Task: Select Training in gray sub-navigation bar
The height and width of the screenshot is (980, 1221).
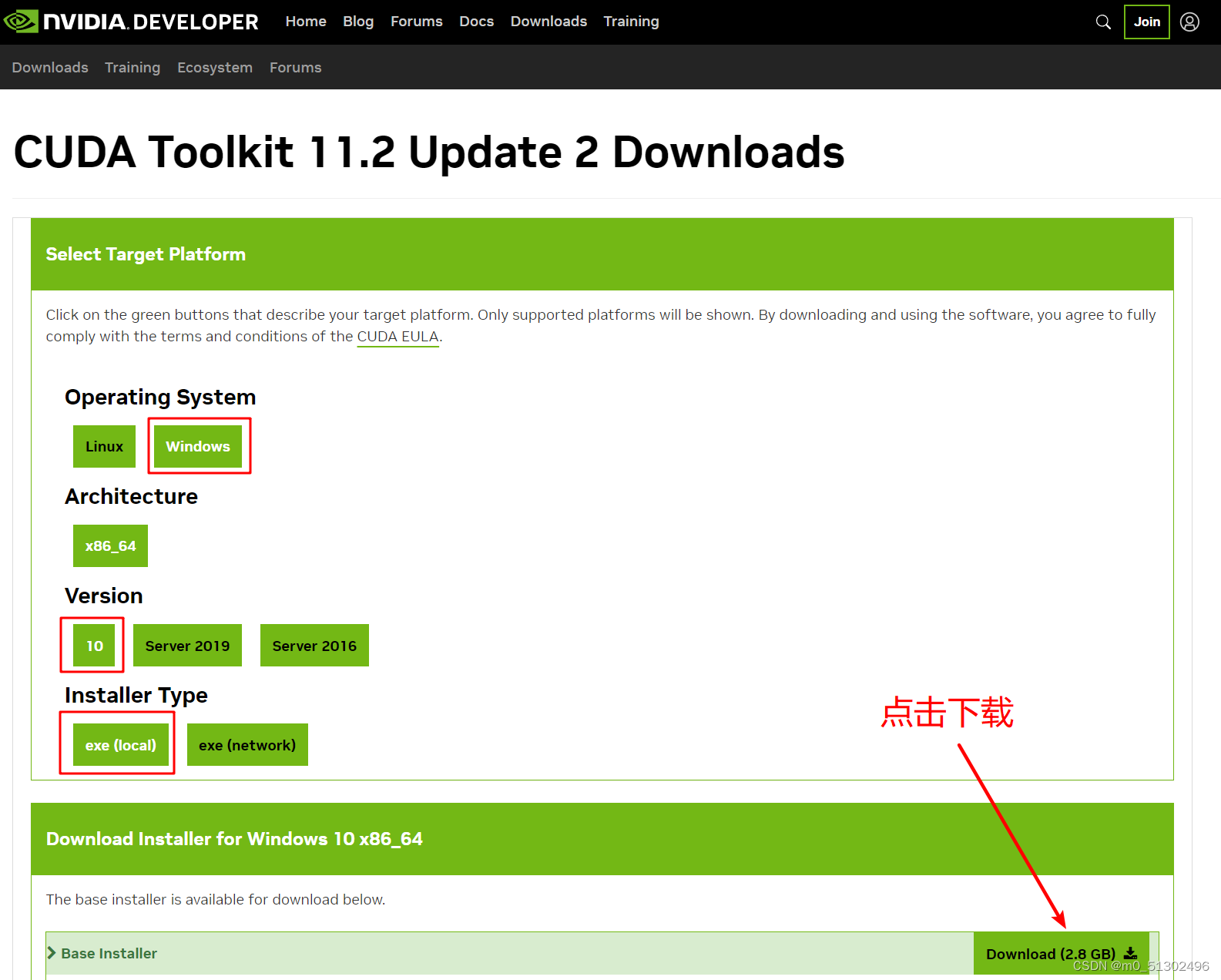Action: pos(132,68)
